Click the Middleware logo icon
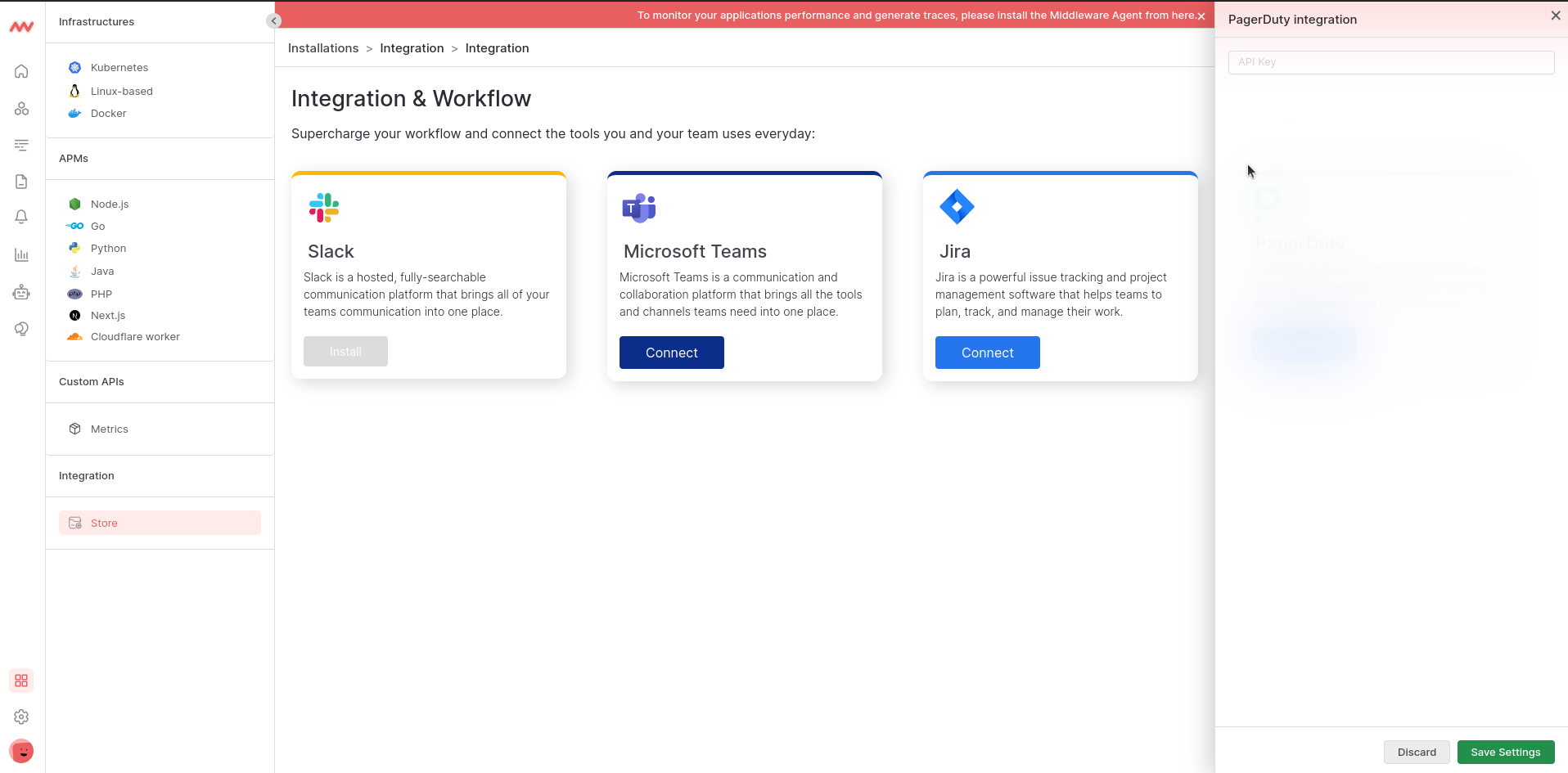This screenshot has height=773, width=1568. 21,27
